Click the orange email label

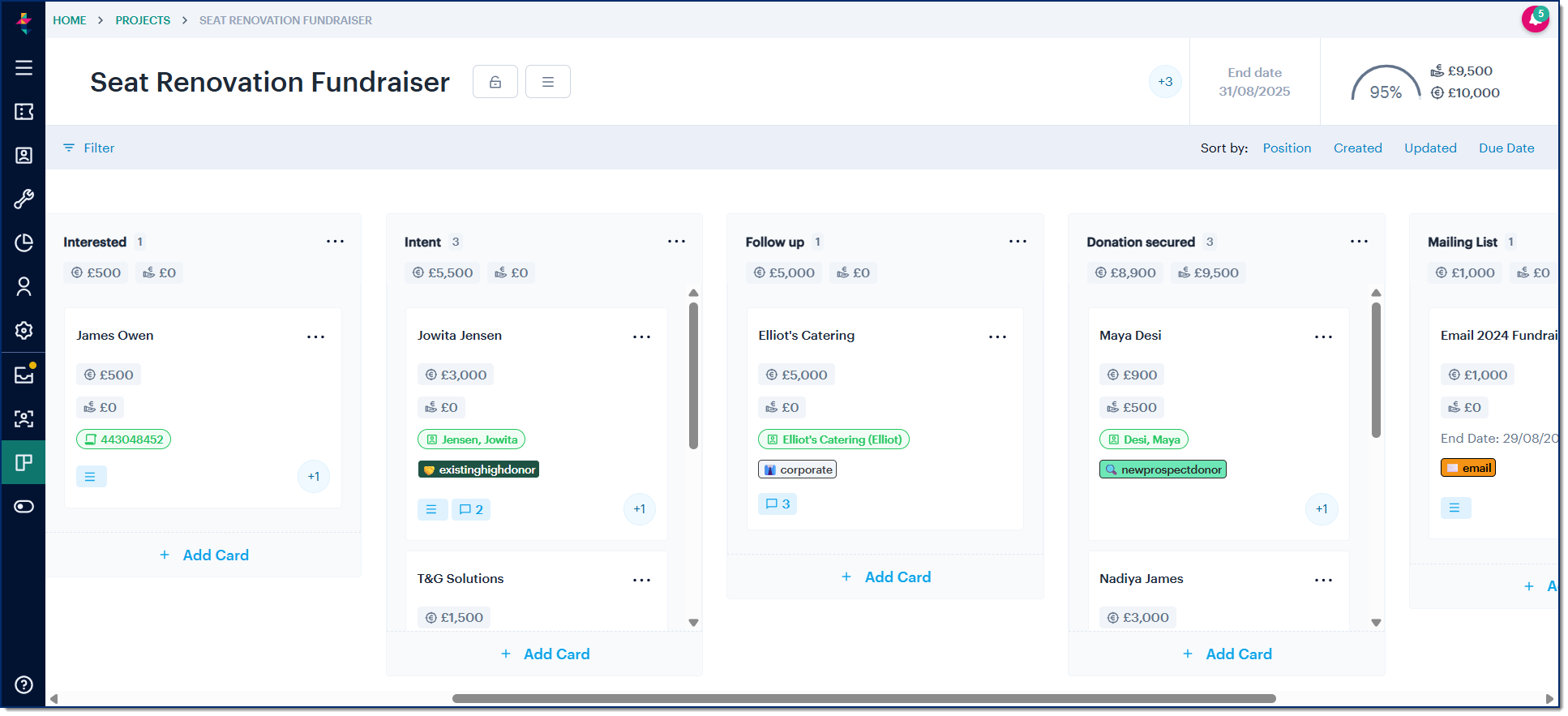coord(1467,468)
